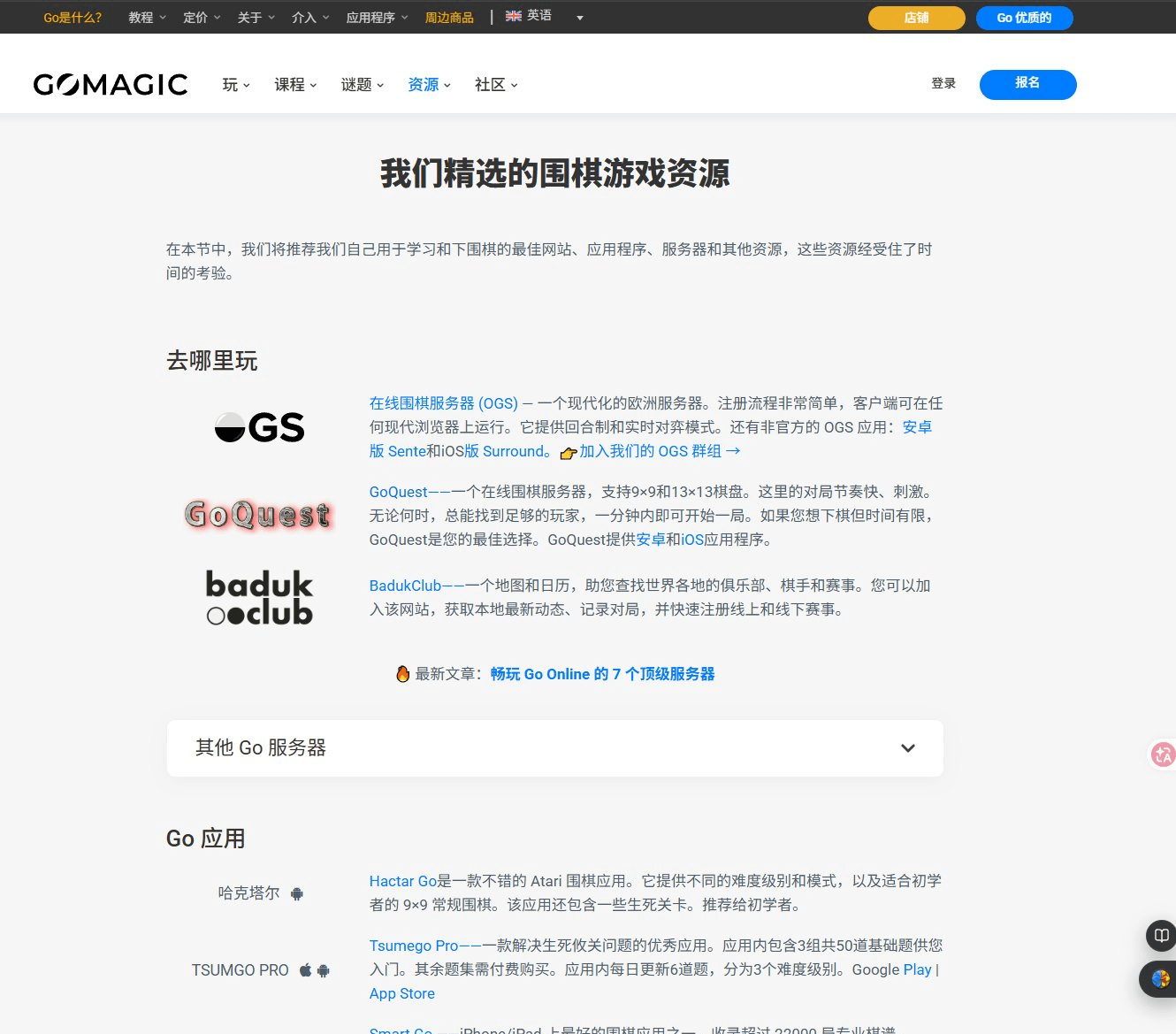This screenshot has height=1034, width=1176.
Task: Click the GoQuest iOS app link
Action: click(x=692, y=540)
